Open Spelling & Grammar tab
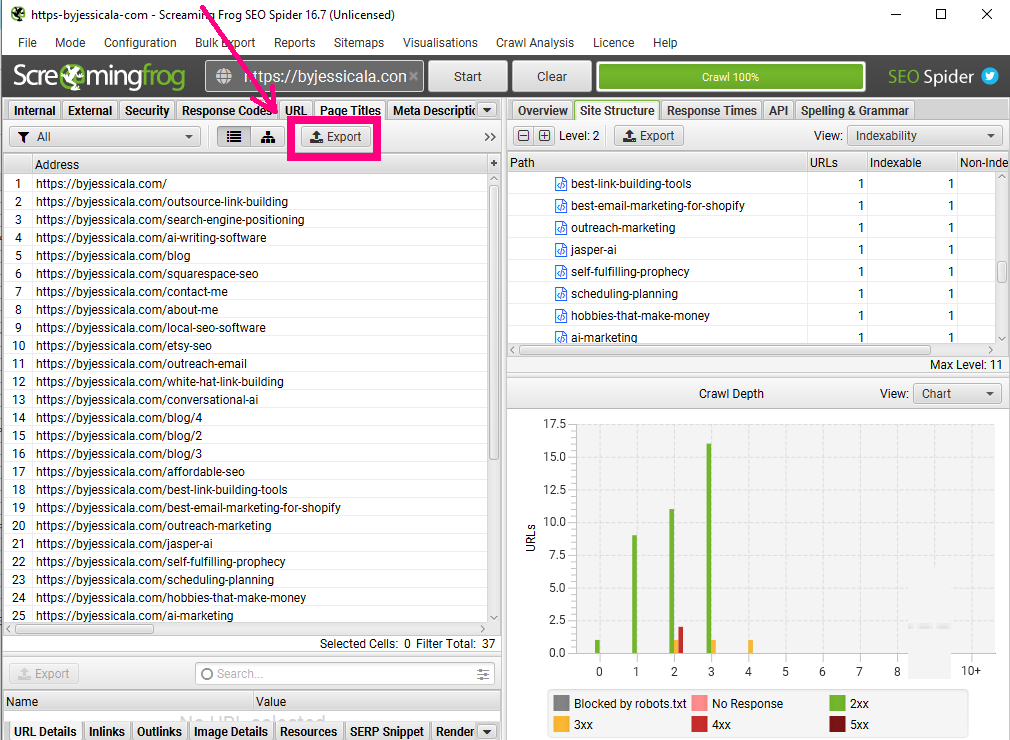 coord(855,110)
